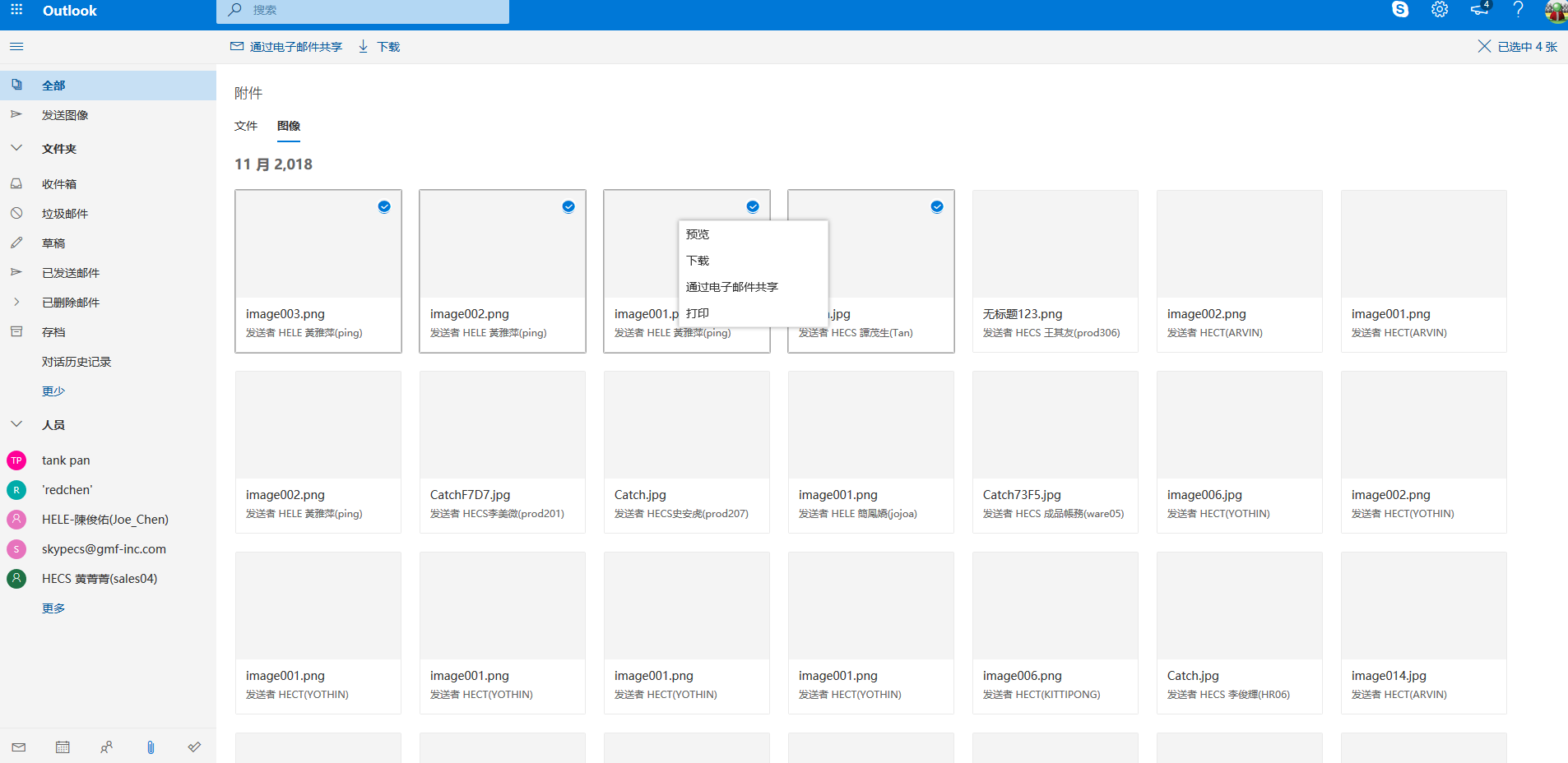Image resolution: width=1568 pixels, height=763 pixels.
Task: Click the help question mark icon
Action: (1518, 10)
